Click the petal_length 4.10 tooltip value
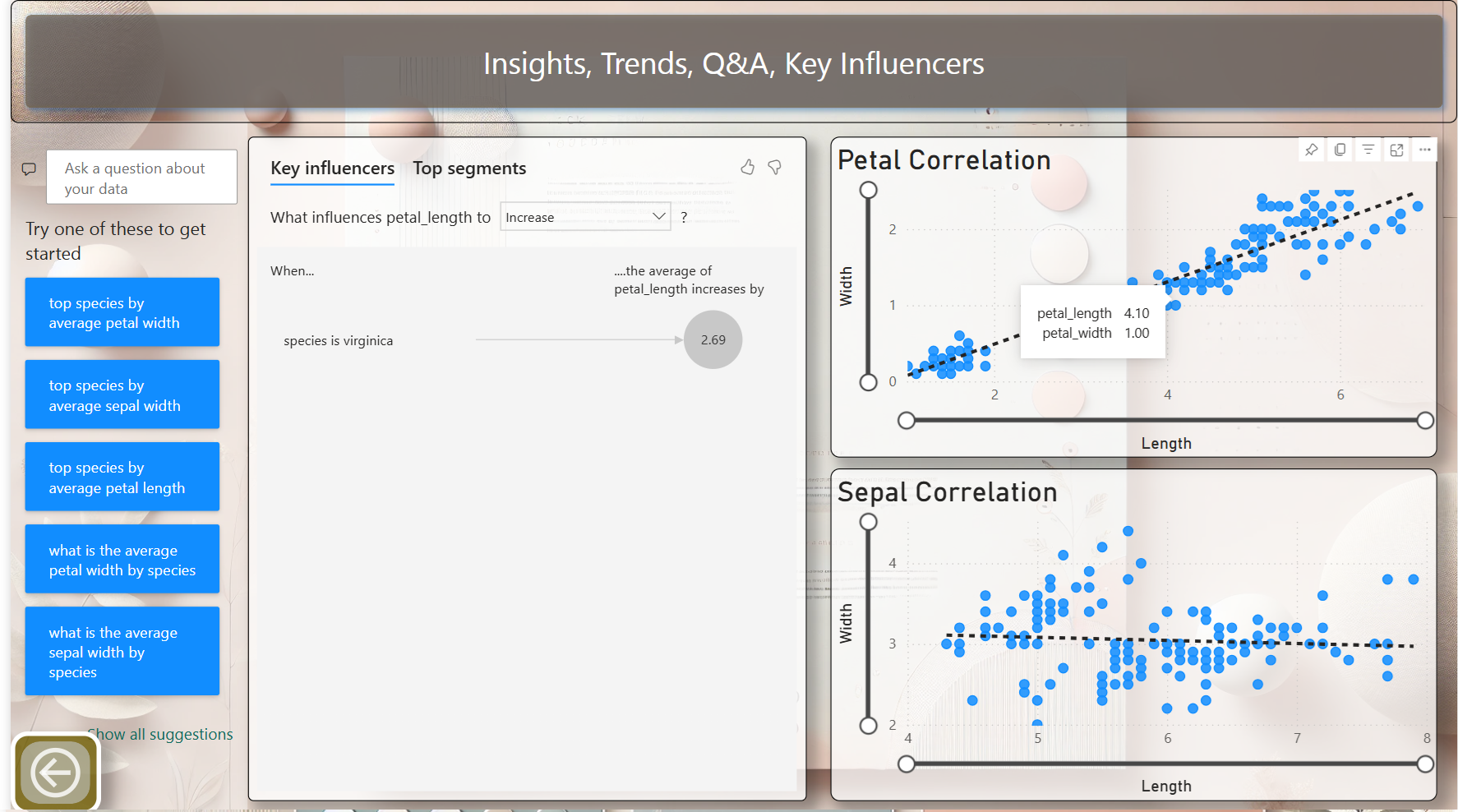Screen dimensions: 1458x812 [x=1137, y=313]
